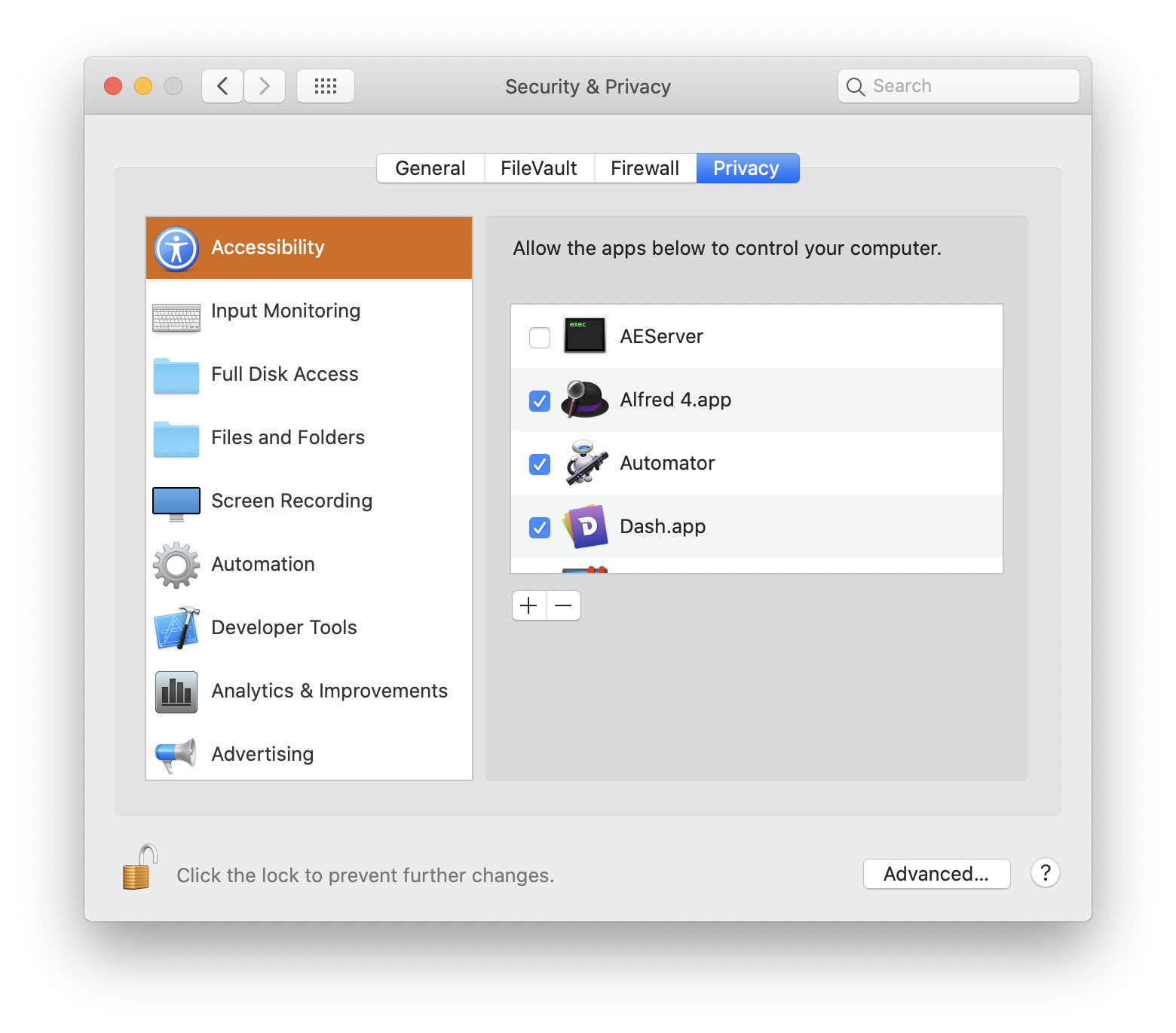Disable Automator accessibility checkbox

pyautogui.click(x=540, y=464)
